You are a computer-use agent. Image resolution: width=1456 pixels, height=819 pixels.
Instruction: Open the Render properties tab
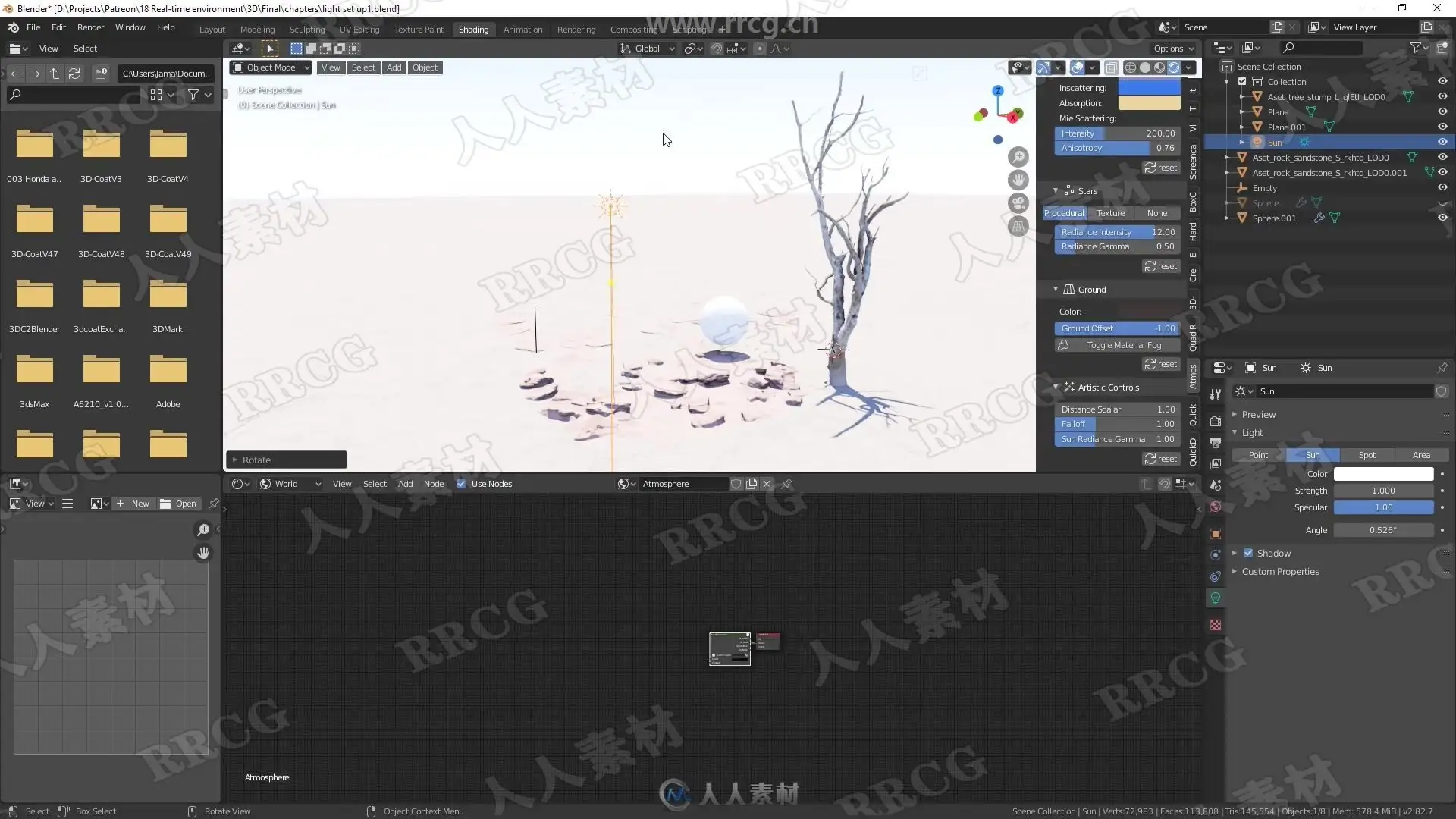click(x=1216, y=421)
